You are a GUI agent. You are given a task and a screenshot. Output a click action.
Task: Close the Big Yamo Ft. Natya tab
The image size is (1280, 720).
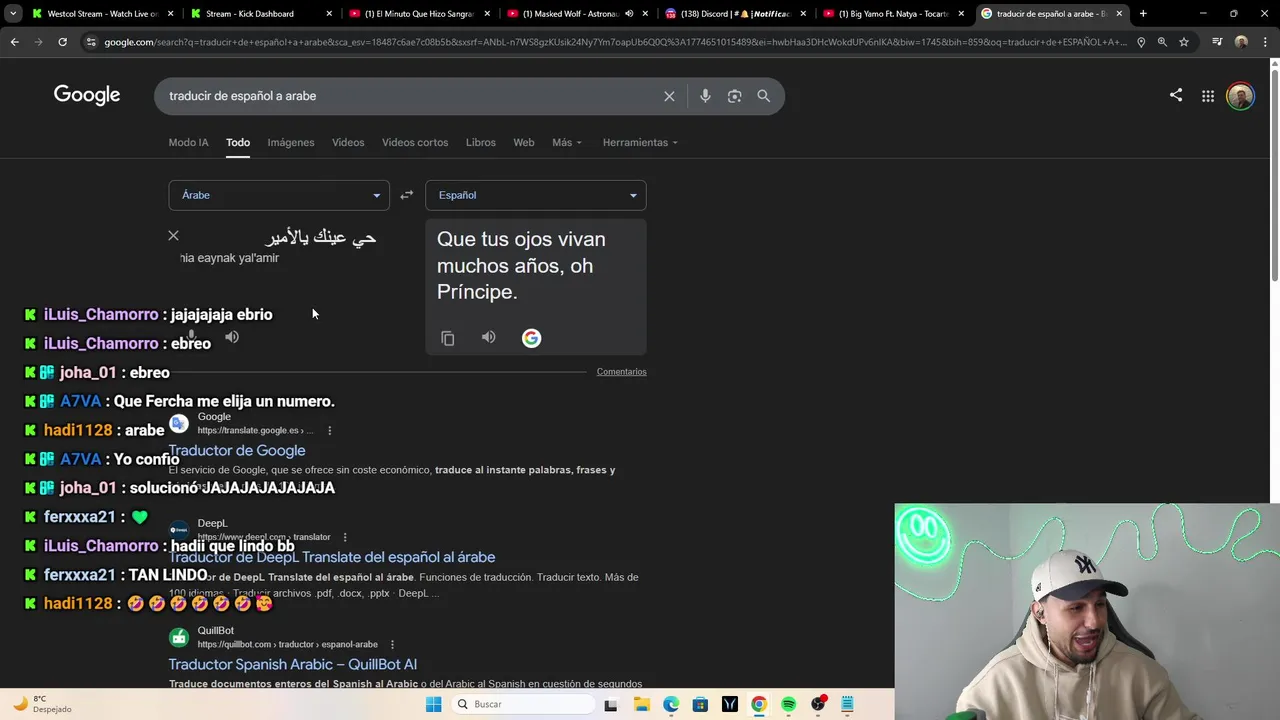(x=961, y=14)
